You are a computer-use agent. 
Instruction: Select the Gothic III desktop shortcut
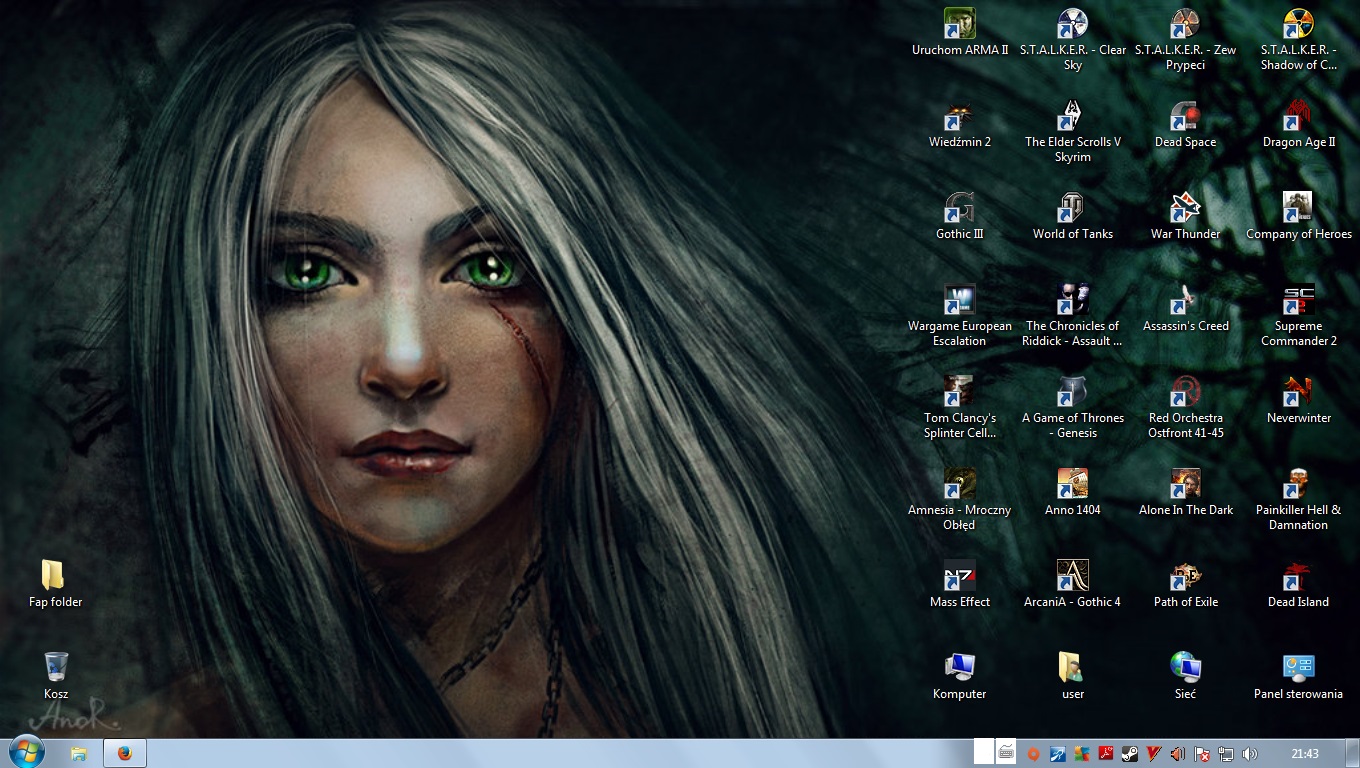point(959,217)
